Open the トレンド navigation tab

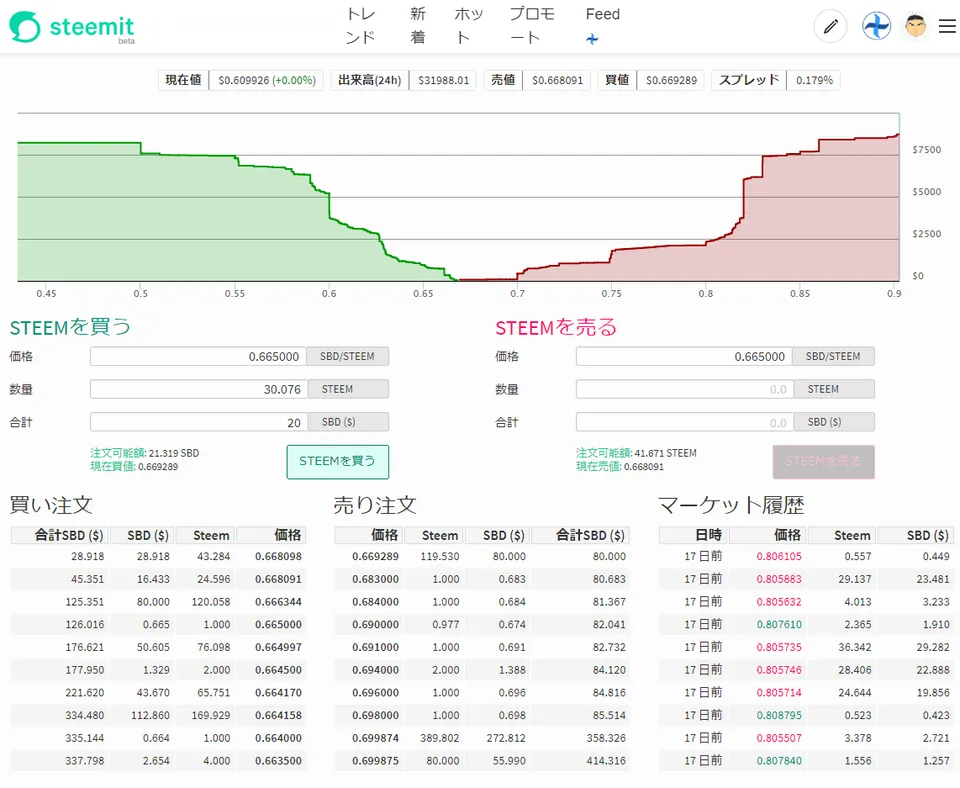click(361, 26)
